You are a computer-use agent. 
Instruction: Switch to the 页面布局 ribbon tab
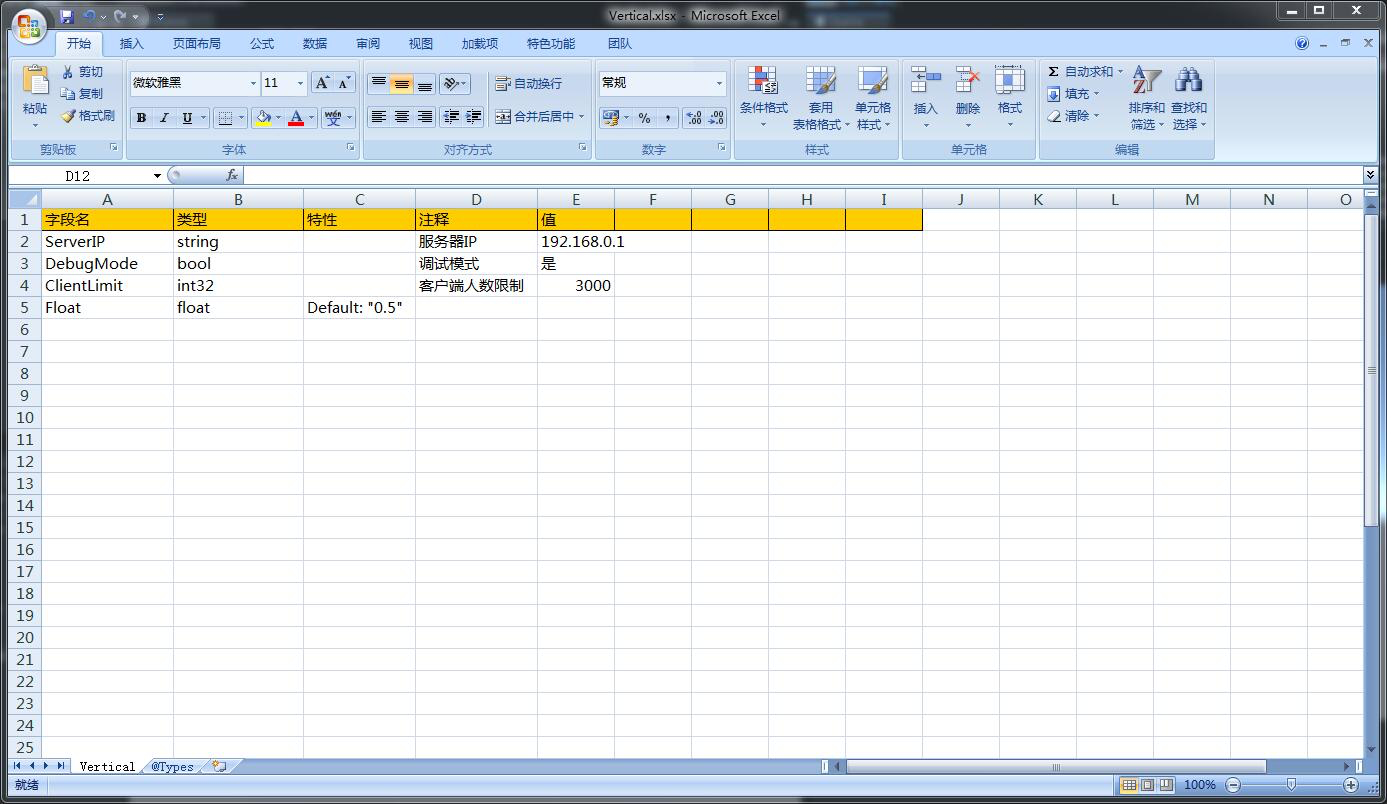tap(197, 44)
